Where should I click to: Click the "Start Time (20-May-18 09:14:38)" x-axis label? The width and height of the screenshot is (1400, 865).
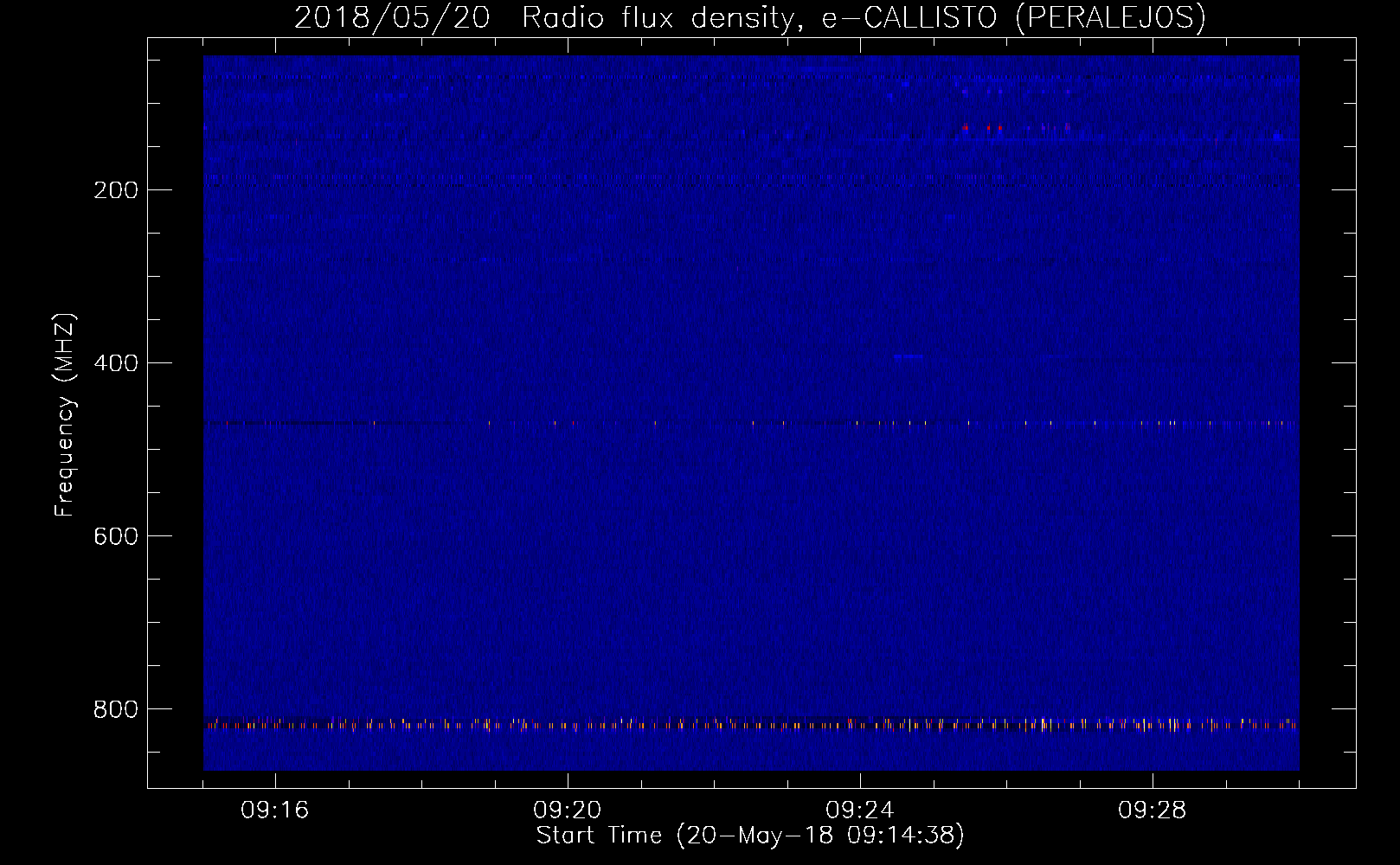tap(749, 836)
